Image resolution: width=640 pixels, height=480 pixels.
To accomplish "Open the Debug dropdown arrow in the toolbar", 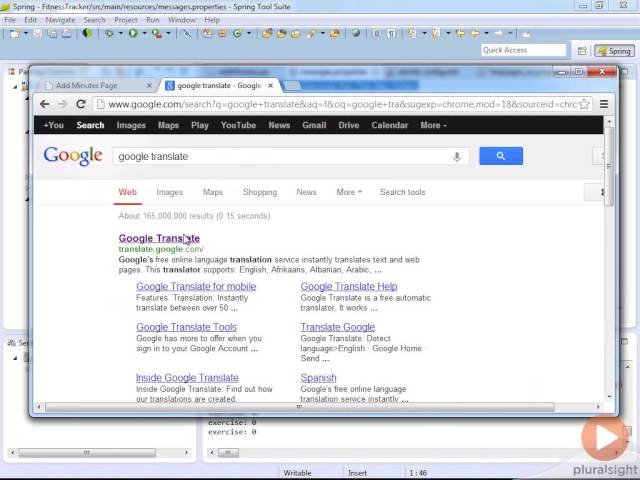I will click(x=120, y=33).
